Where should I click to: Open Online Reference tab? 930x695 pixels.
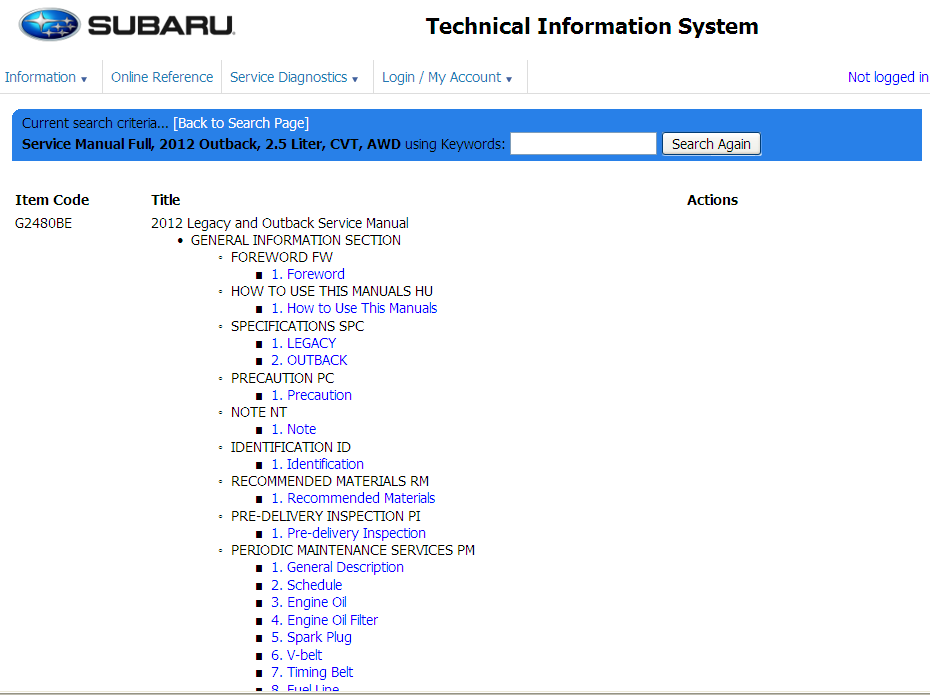coord(162,77)
